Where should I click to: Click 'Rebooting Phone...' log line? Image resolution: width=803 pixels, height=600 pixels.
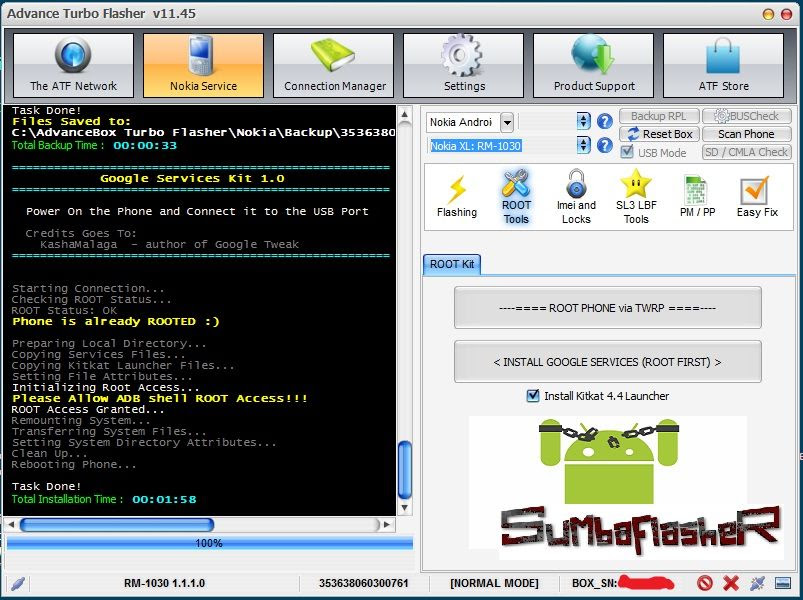[74, 465]
